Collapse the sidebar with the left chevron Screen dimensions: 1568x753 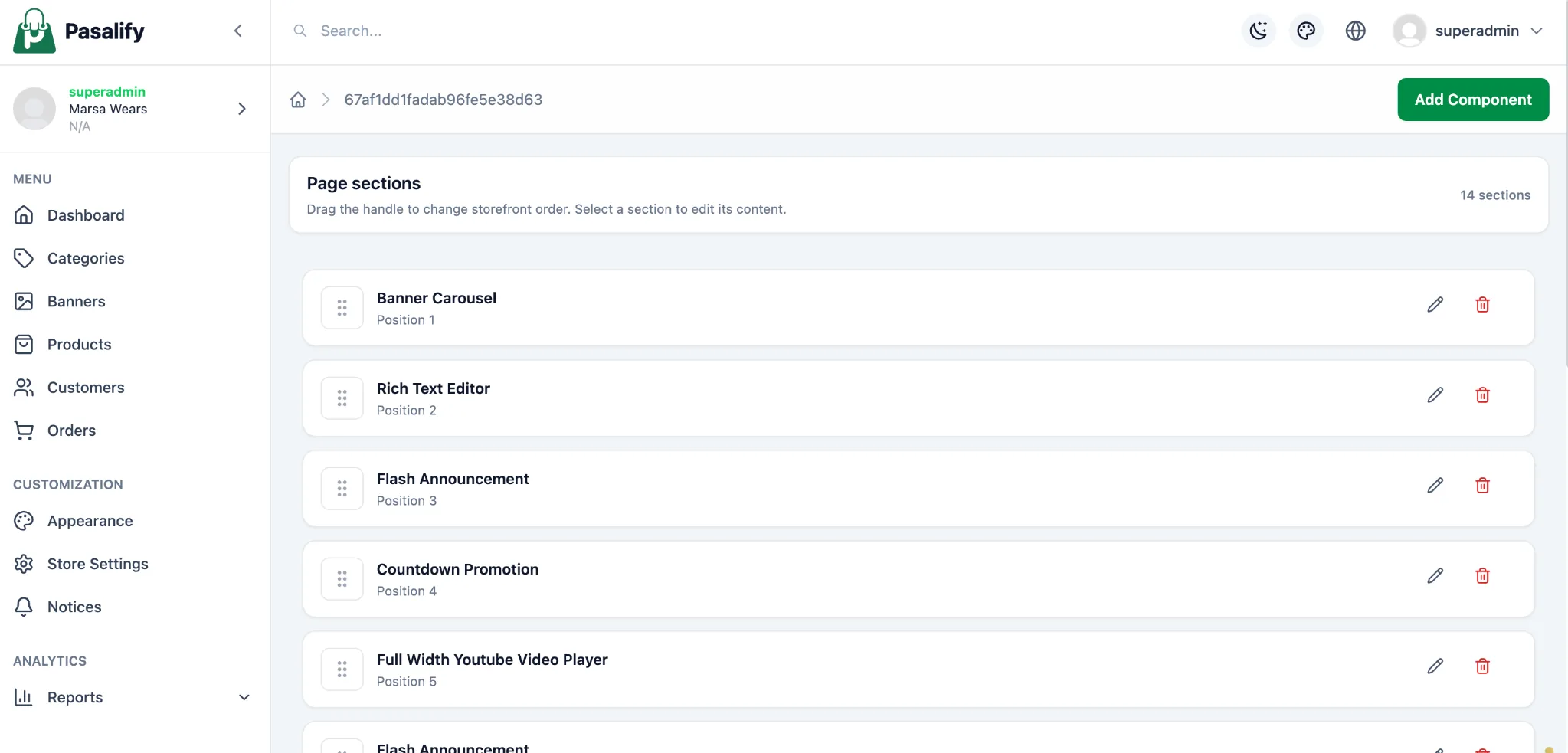click(237, 31)
